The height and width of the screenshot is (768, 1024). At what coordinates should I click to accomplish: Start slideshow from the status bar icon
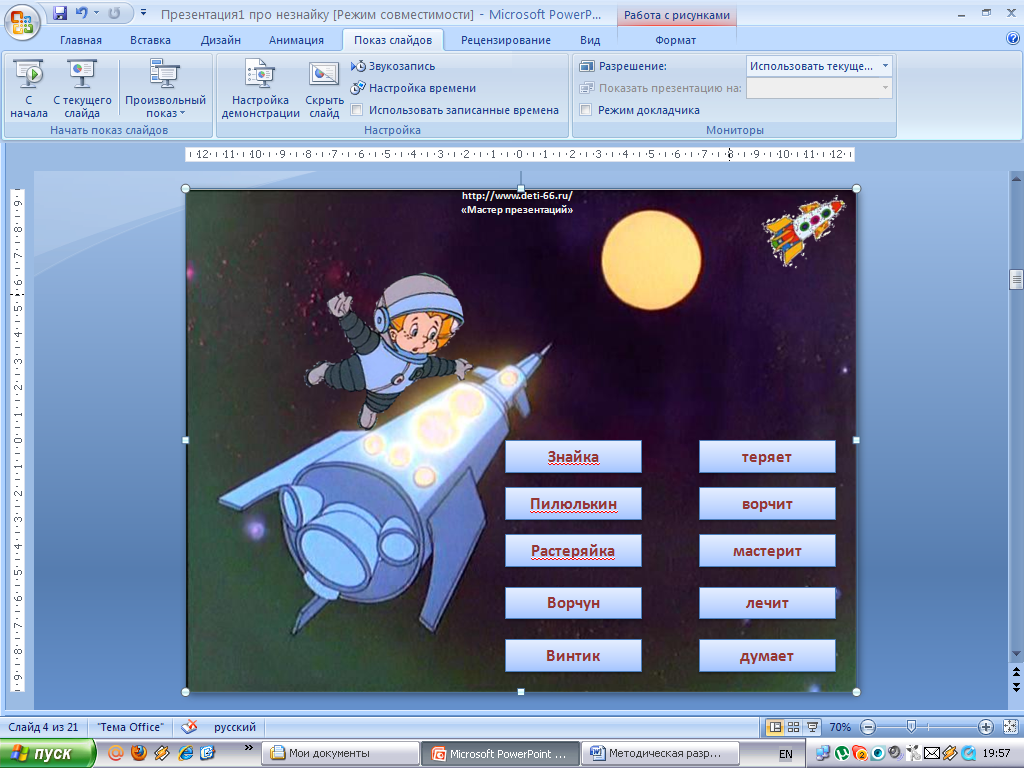coord(812,727)
